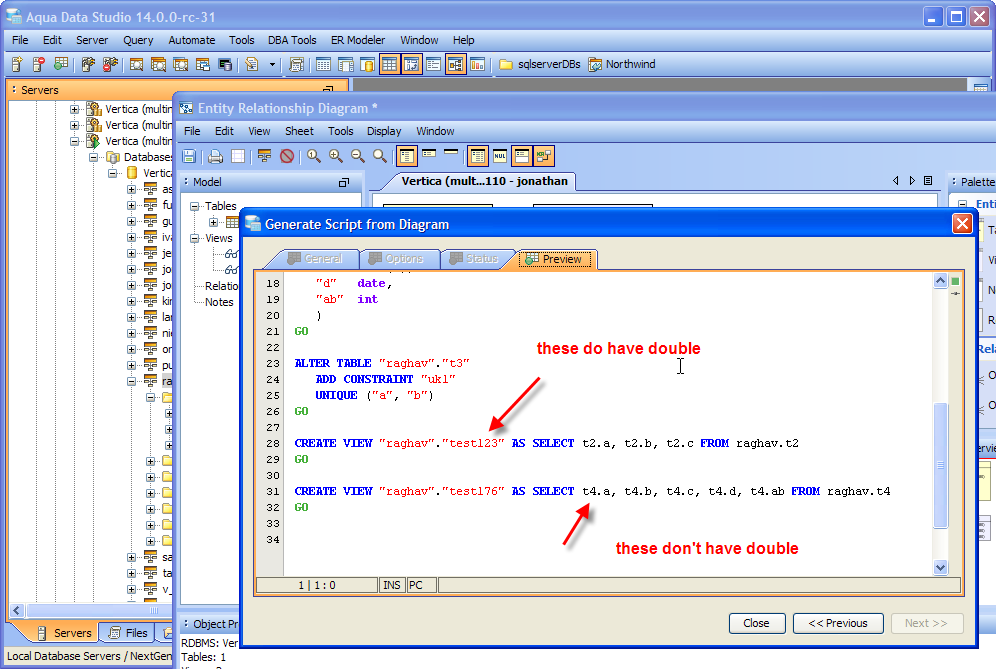Open the Sheet menu in ER Diagram window
Viewport: 996px width, 669px height.
299,131
